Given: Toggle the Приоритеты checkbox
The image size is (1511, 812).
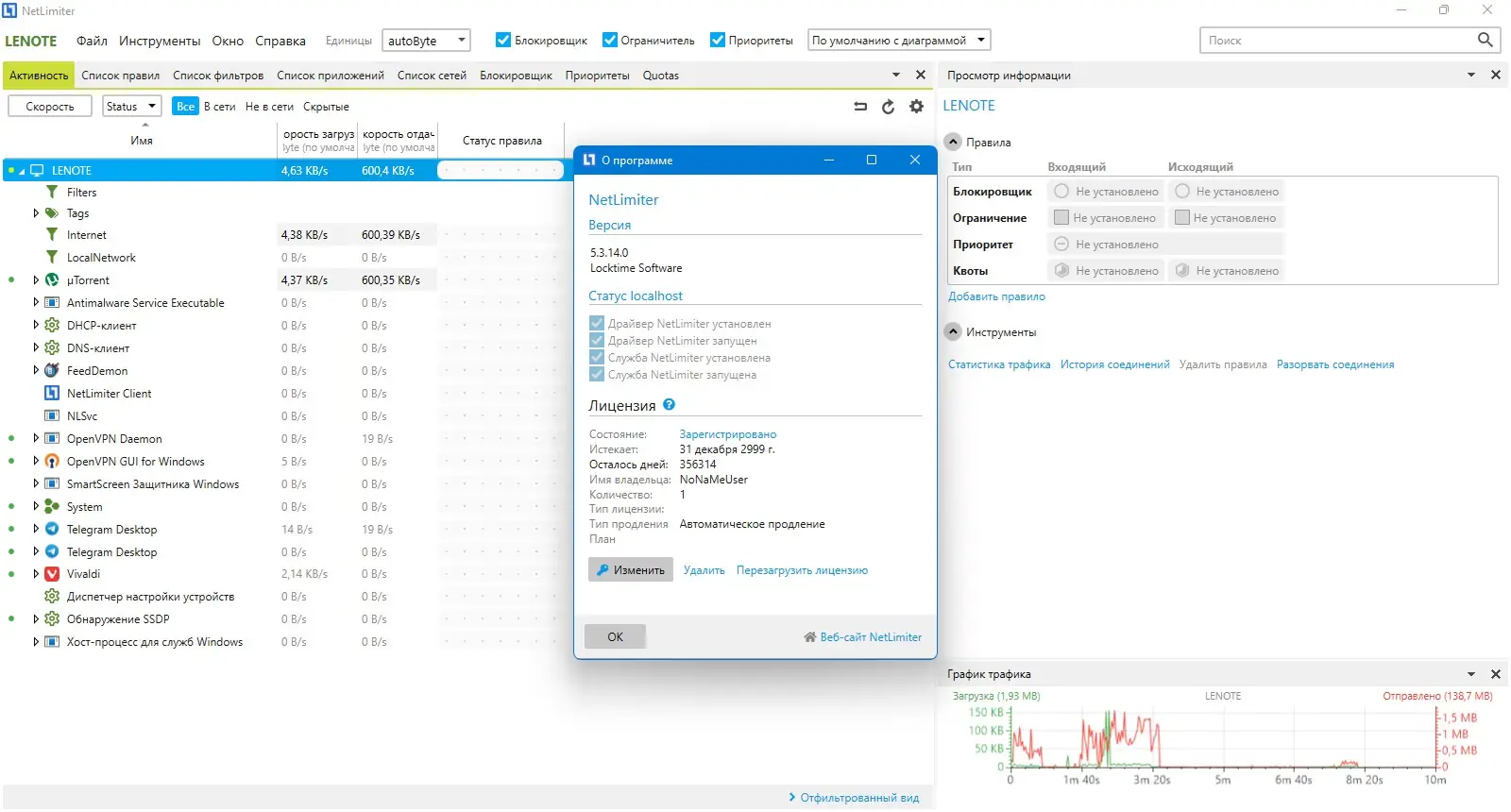Looking at the screenshot, I should [x=718, y=40].
